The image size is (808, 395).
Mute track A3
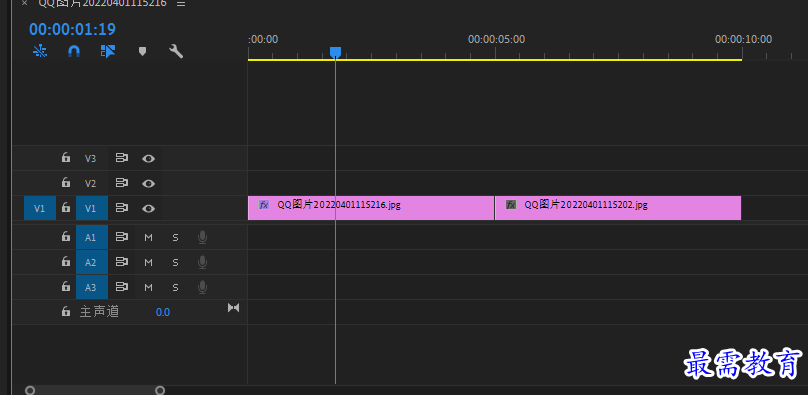tap(148, 287)
